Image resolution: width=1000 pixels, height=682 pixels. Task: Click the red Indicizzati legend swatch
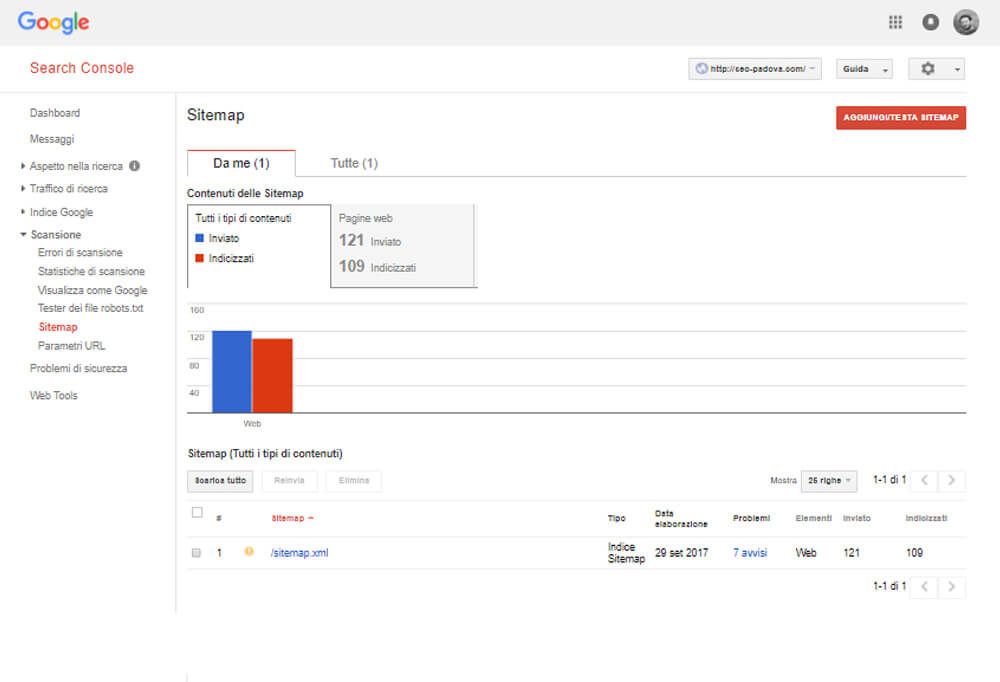[200, 258]
